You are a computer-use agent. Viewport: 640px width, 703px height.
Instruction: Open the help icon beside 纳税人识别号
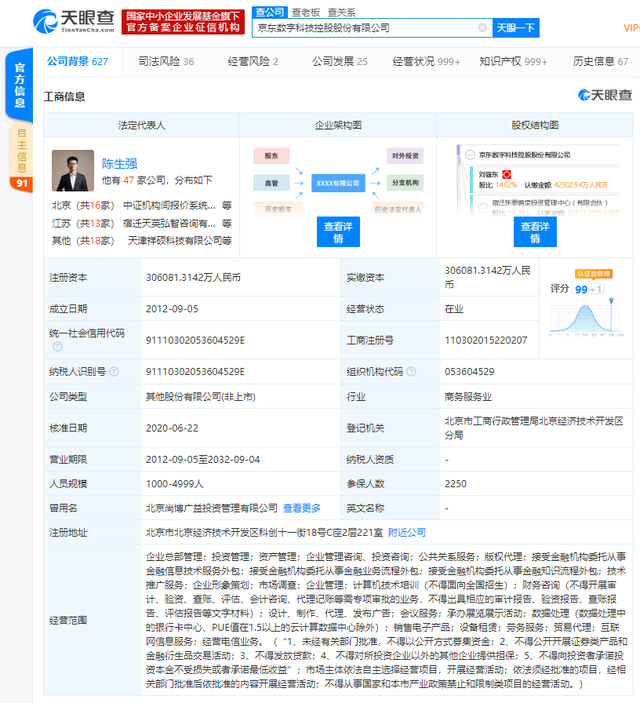coord(114,371)
